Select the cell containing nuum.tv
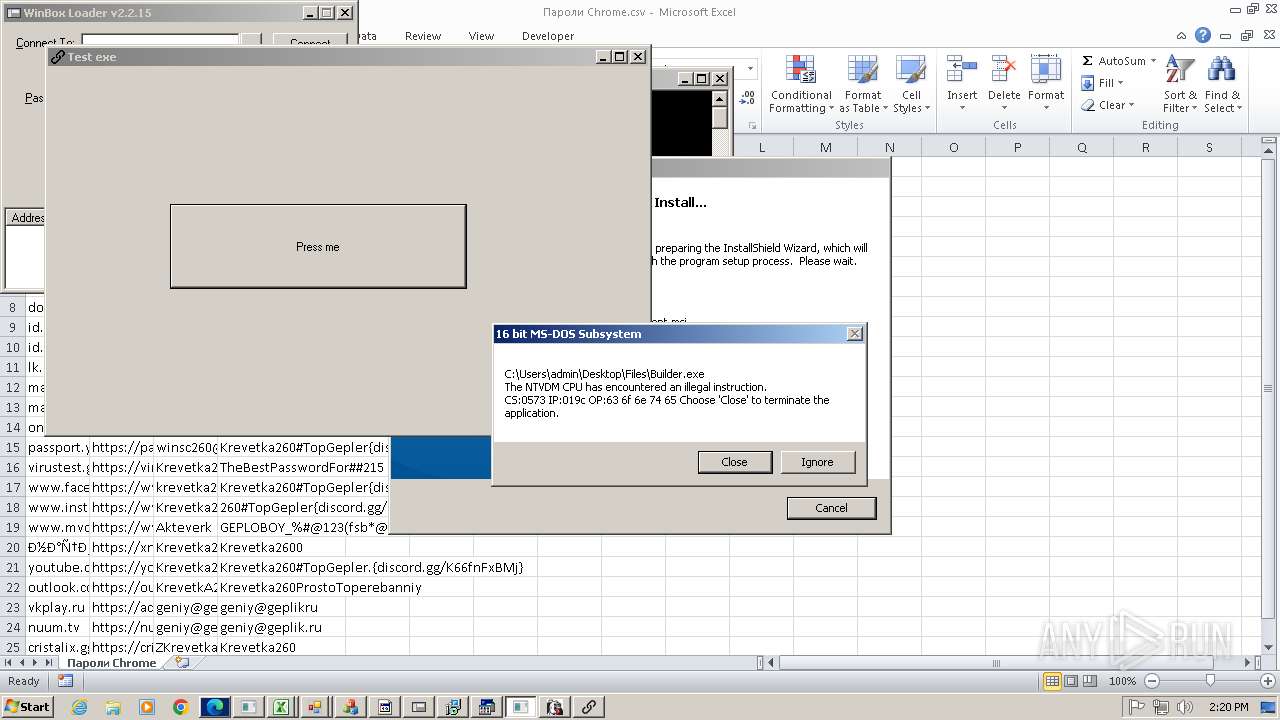Image resolution: width=1280 pixels, height=720 pixels. (58, 627)
